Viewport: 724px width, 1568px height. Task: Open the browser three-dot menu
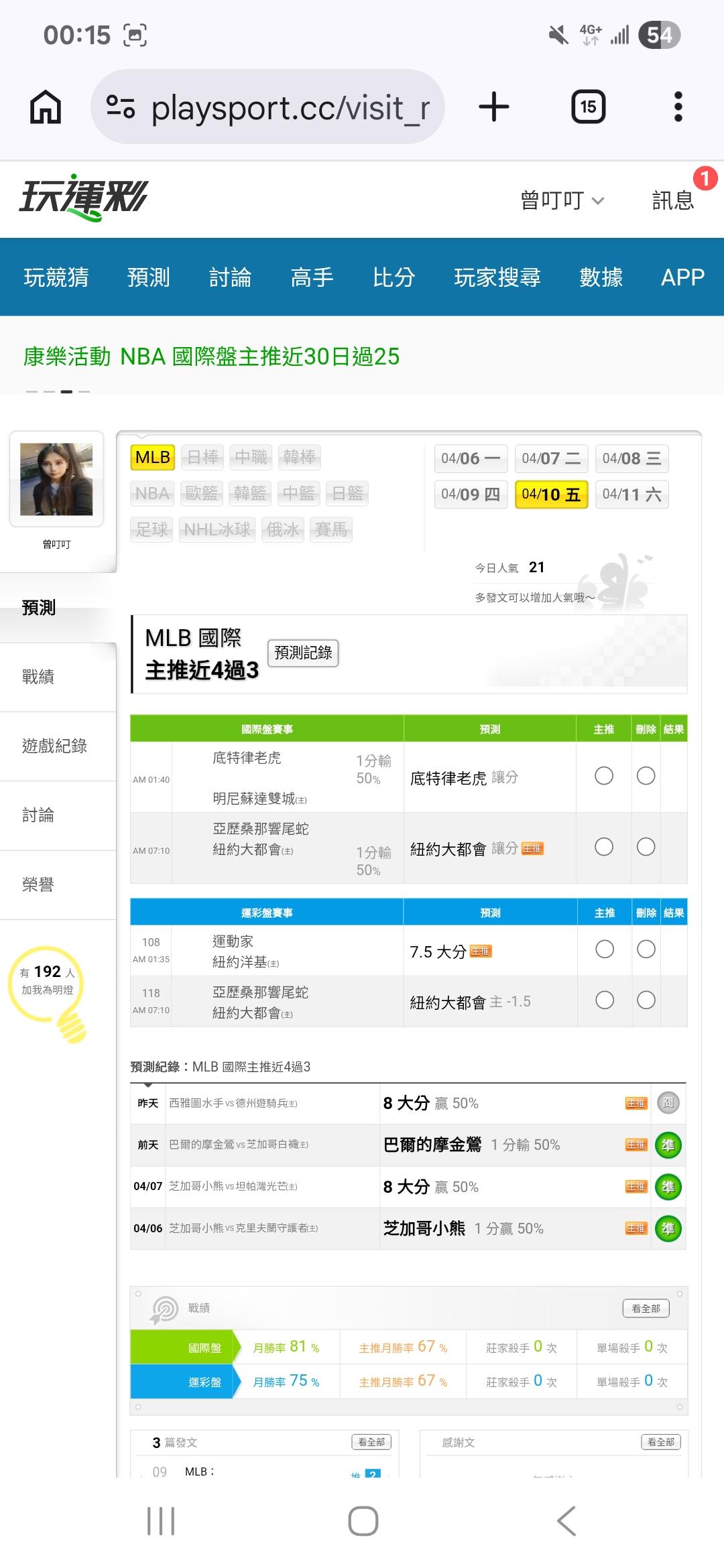click(x=678, y=107)
